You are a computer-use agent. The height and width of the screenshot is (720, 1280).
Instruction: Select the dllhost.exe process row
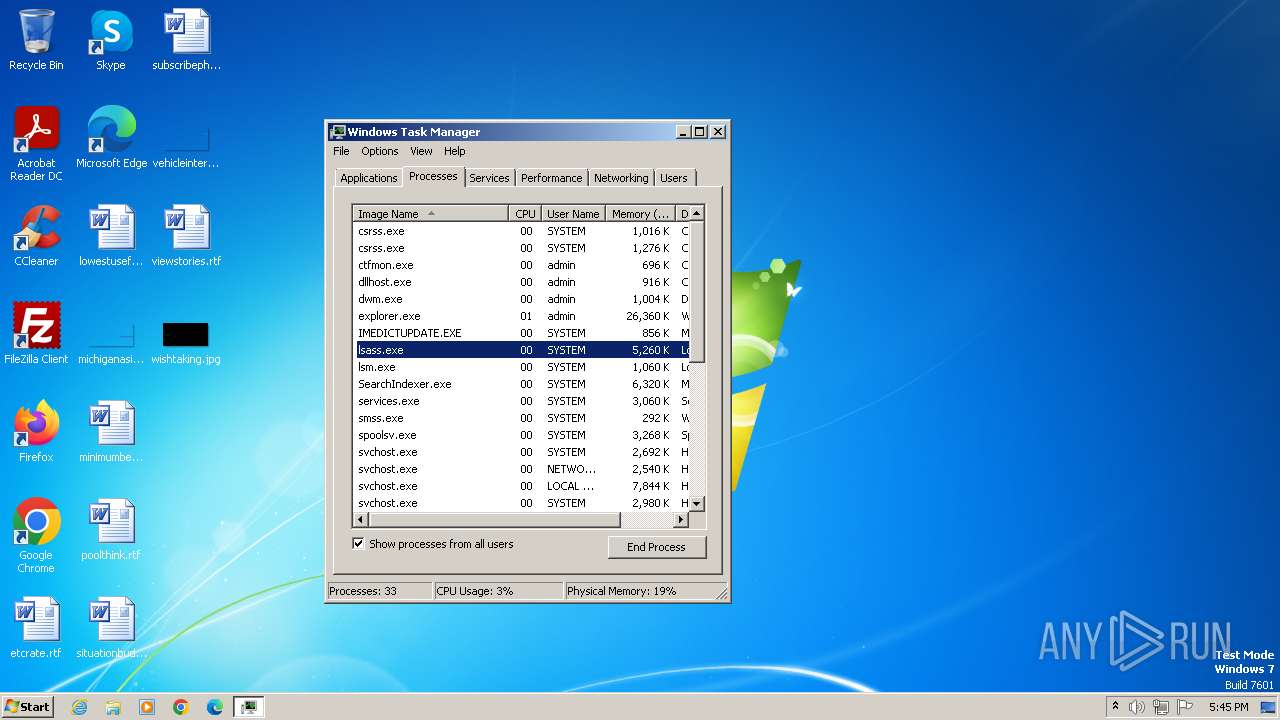point(521,282)
